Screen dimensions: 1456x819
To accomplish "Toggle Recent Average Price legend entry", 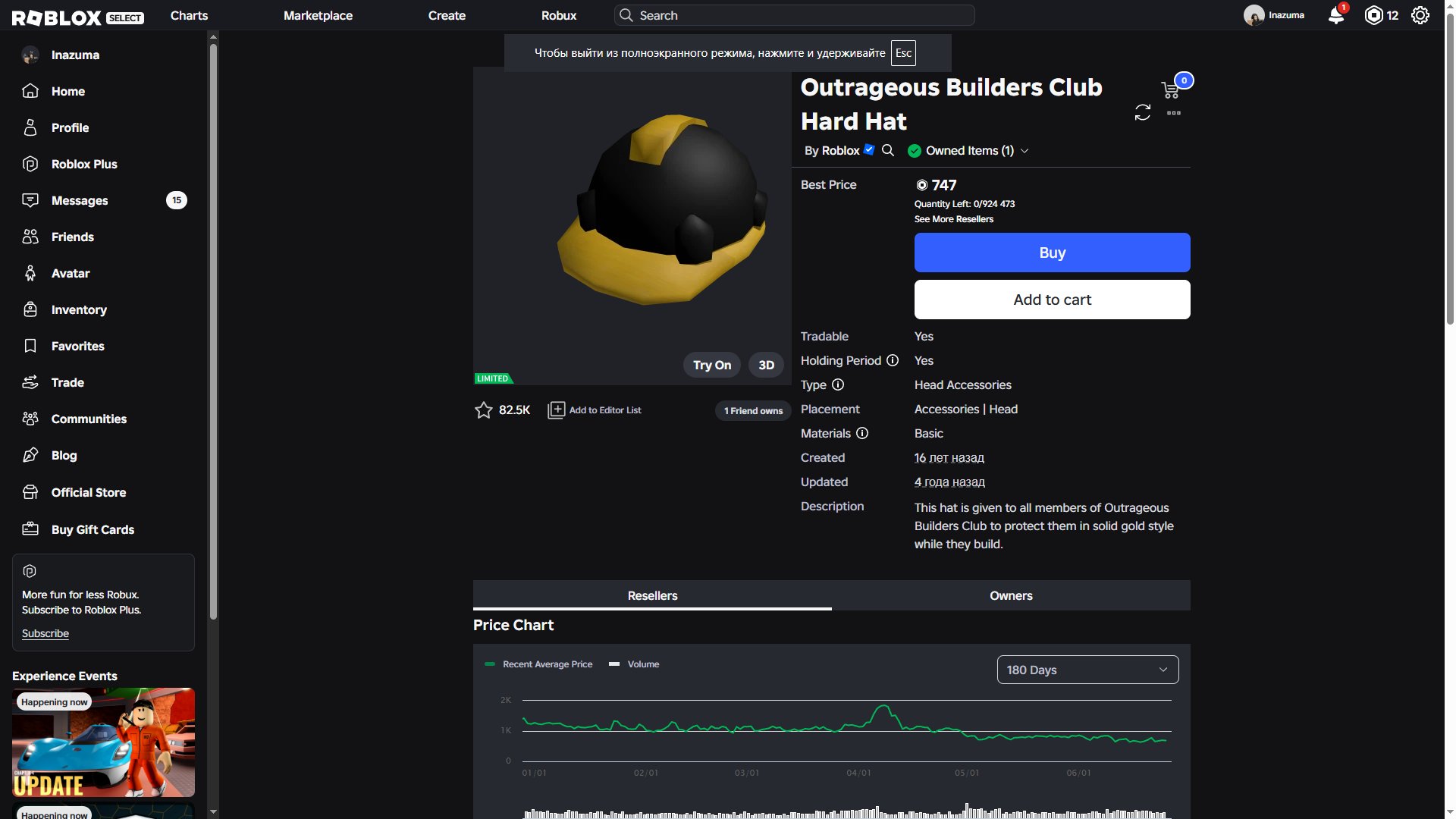I will pos(539,664).
